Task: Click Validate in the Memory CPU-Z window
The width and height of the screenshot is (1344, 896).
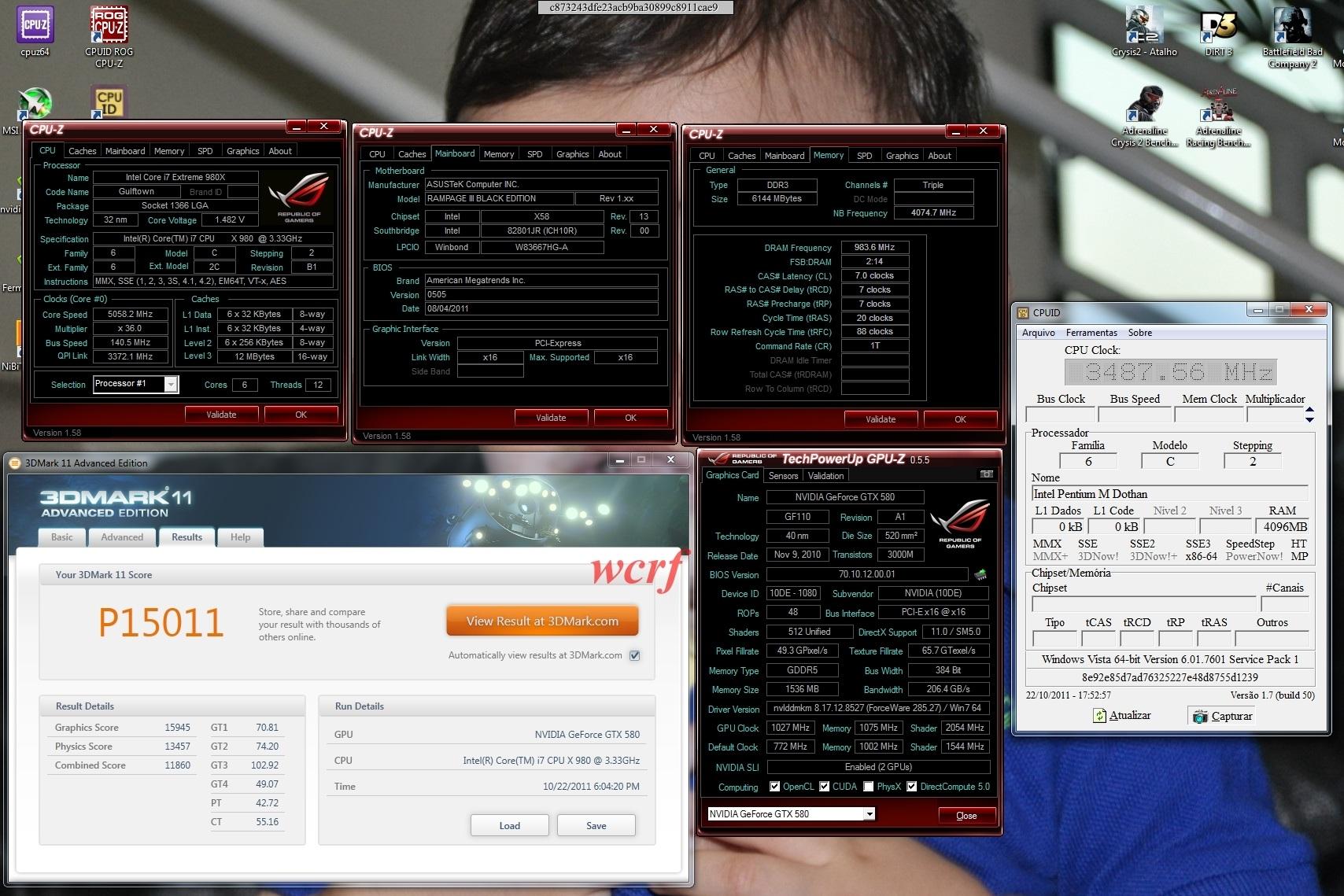Action: pyautogui.click(x=881, y=419)
